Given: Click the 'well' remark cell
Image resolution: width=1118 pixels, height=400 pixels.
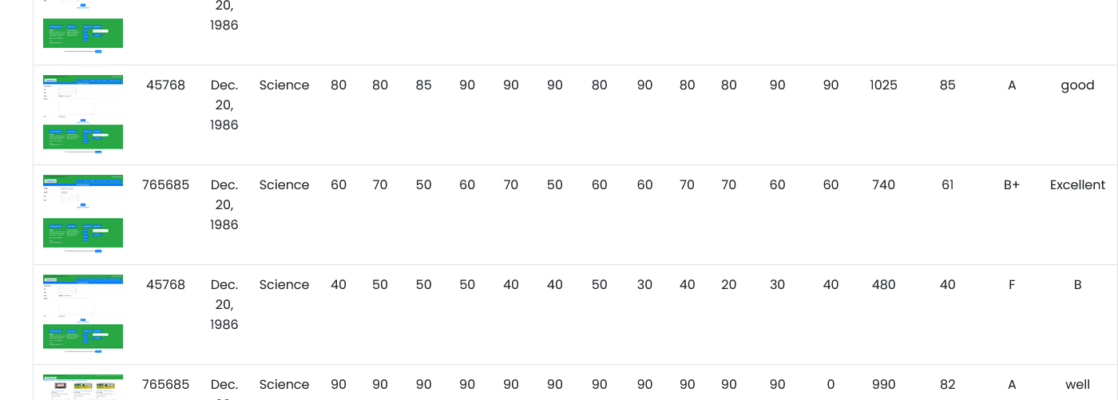Looking at the screenshot, I should click(1077, 385).
